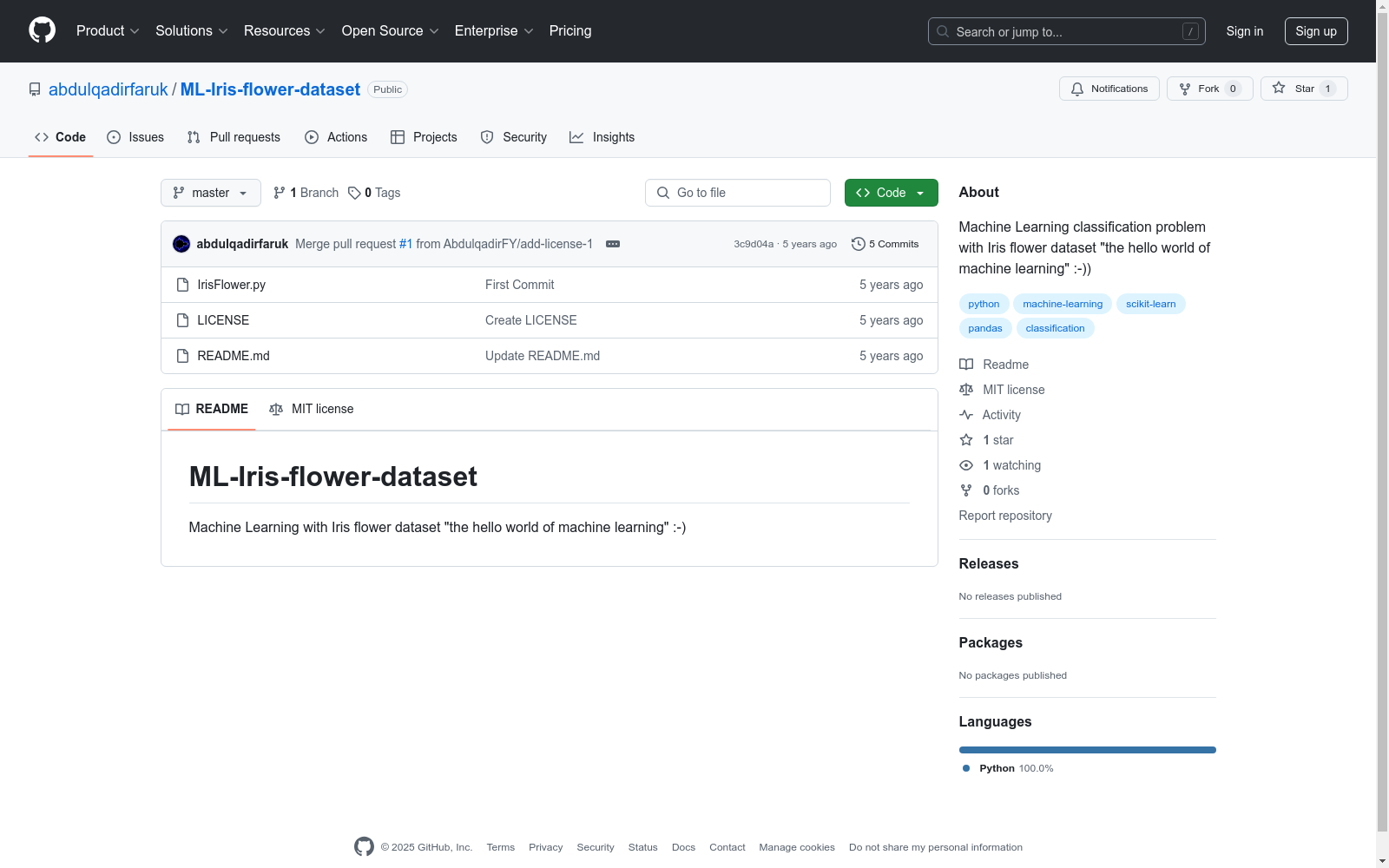Click the pandas topic tag

click(x=985, y=328)
